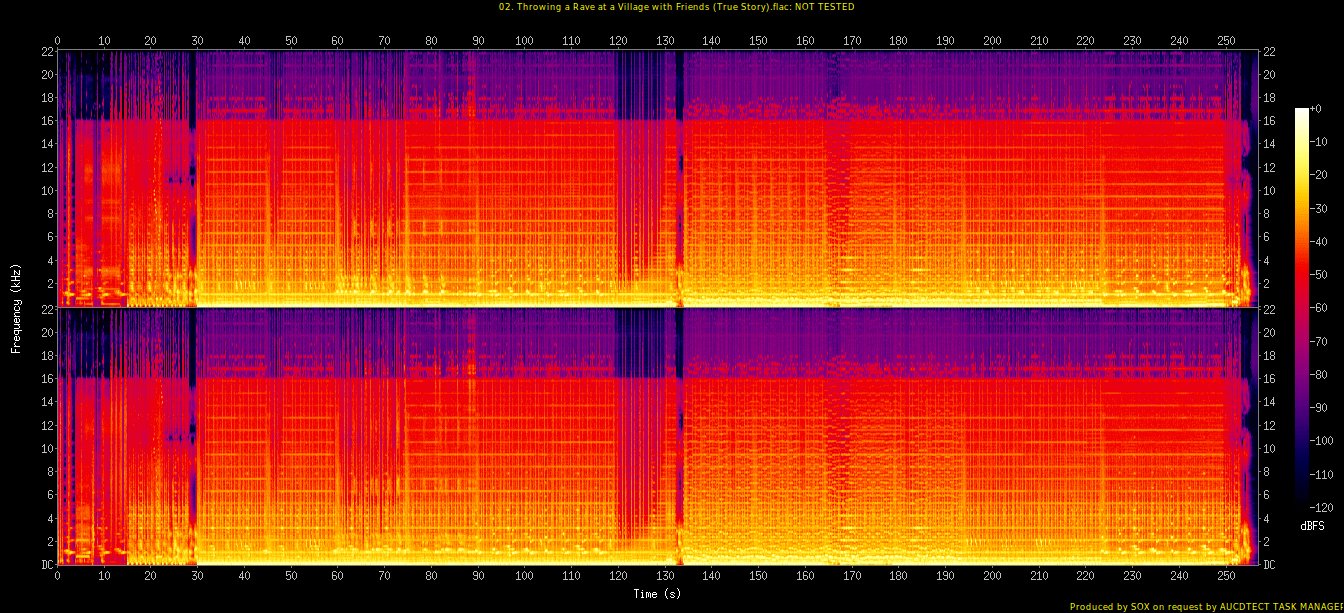Image resolution: width=1344 pixels, height=613 pixels.
Task: Click the 16 kHz label on upper-left frequency axis
Action: point(46,120)
